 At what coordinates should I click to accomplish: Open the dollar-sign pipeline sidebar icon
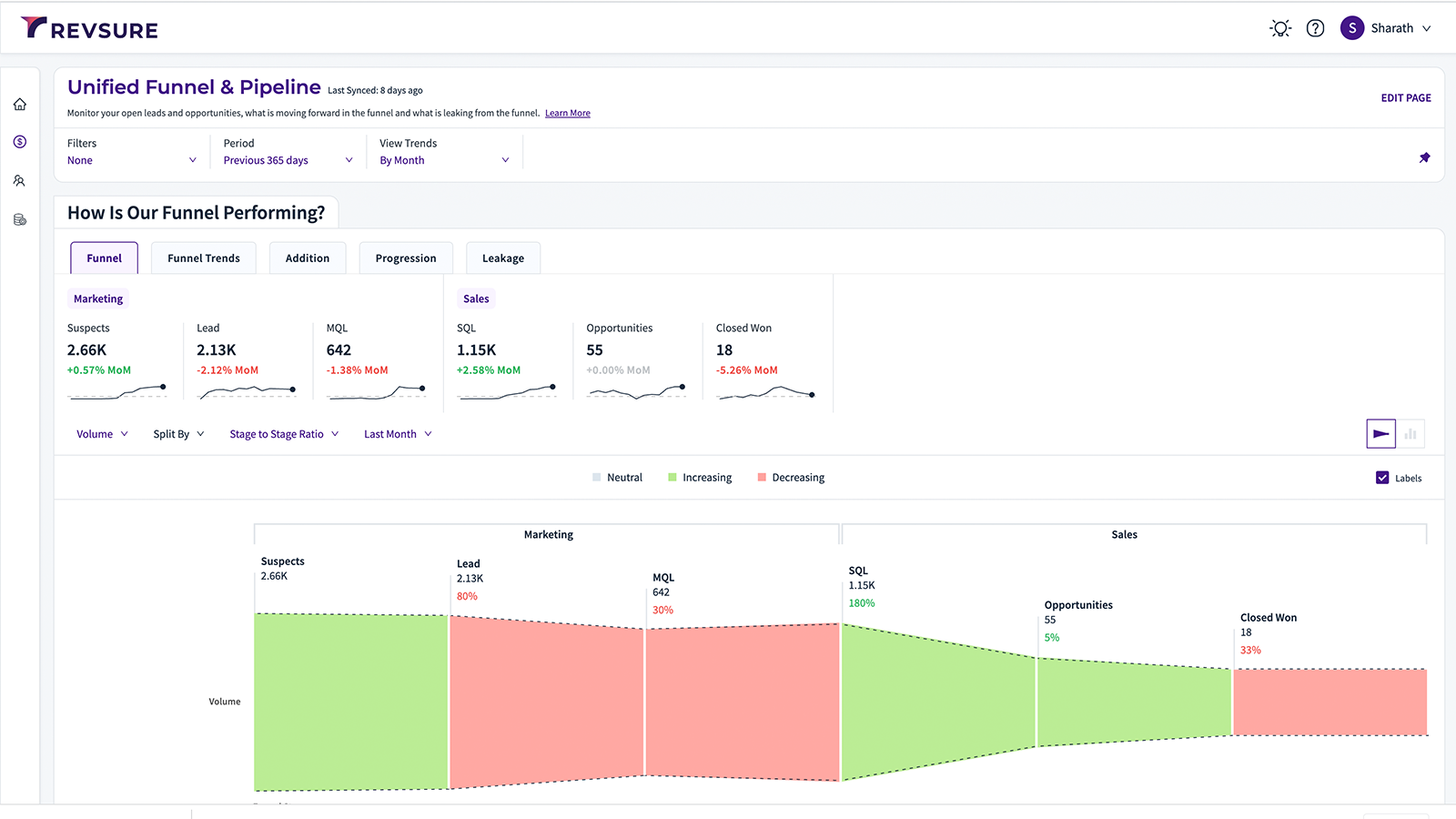coord(20,142)
